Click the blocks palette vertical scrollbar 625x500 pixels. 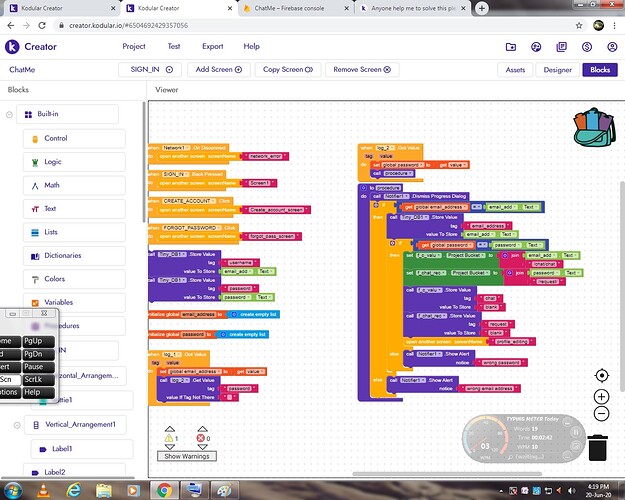coord(144,162)
